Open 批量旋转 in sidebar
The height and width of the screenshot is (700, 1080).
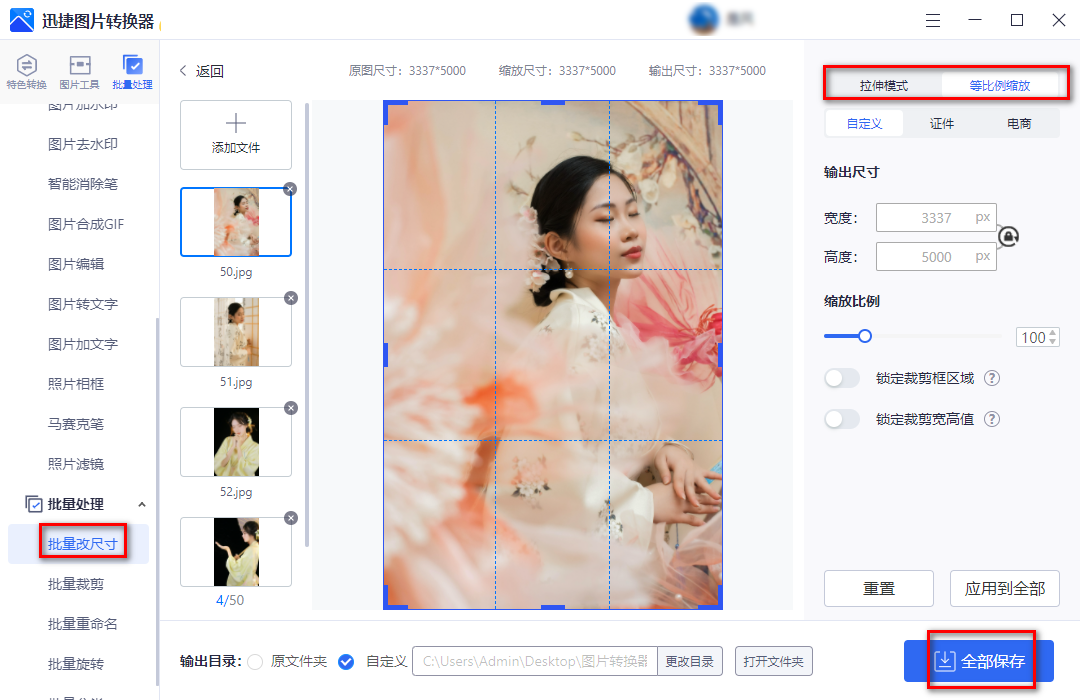[x=76, y=664]
